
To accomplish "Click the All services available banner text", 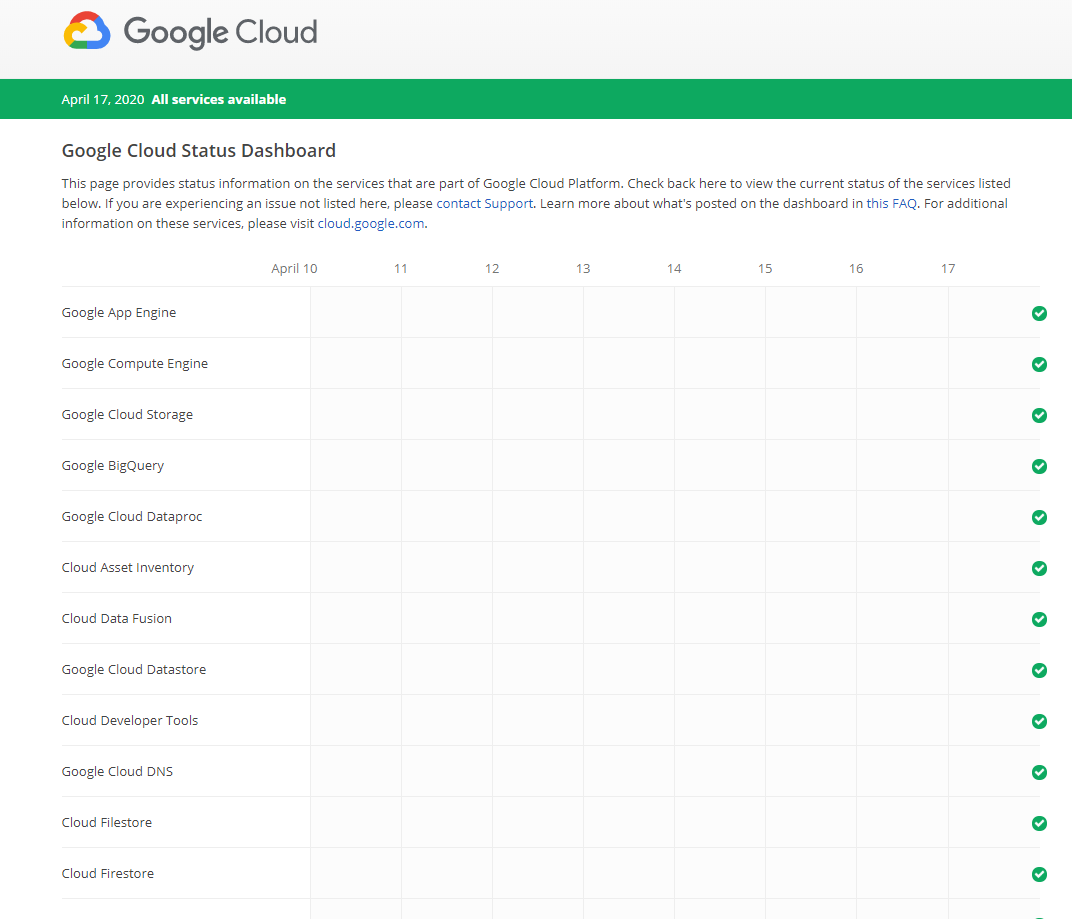I will [x=219, y=99].
